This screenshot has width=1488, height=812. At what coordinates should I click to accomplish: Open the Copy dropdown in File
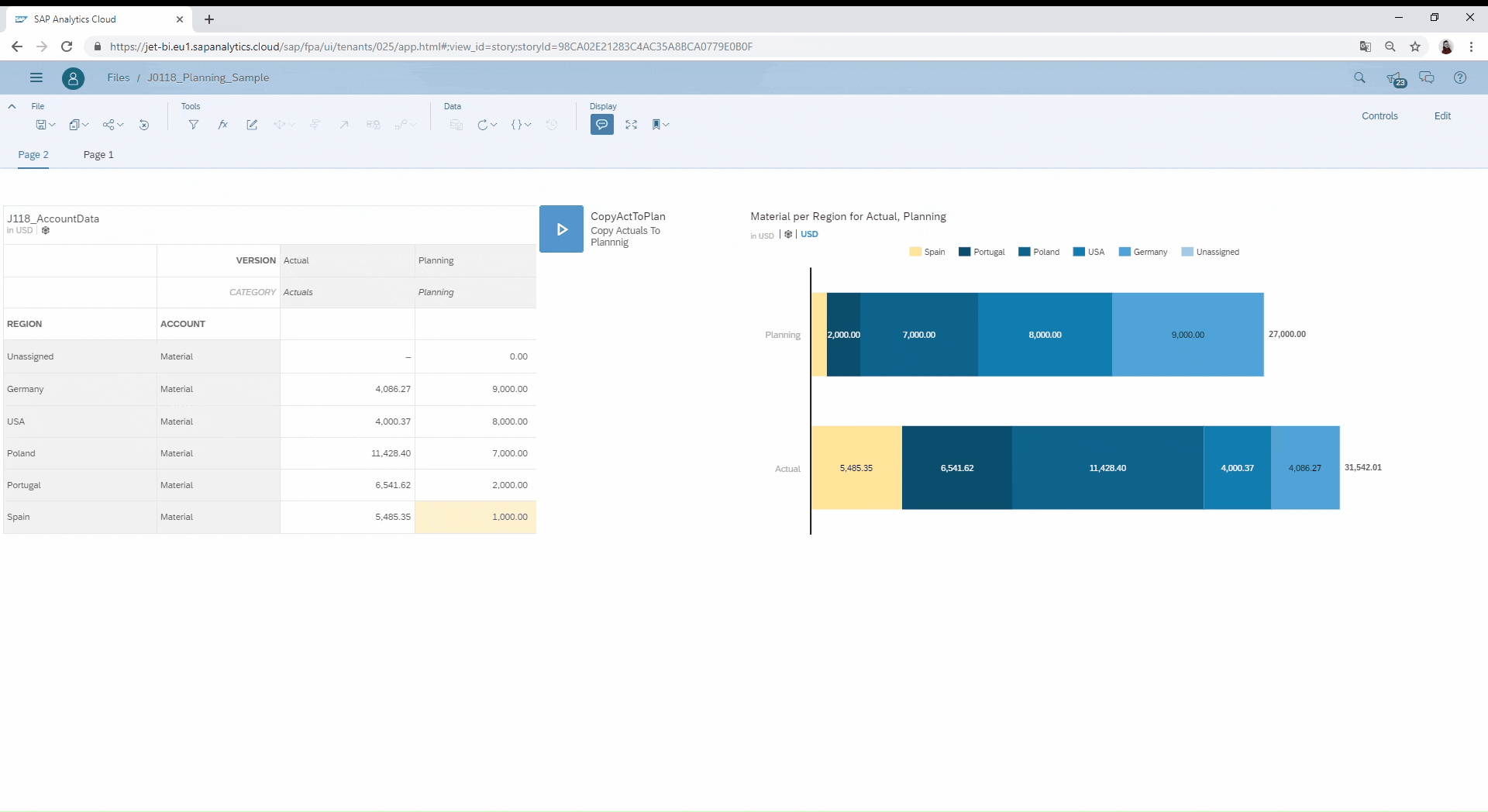(78, 125)
